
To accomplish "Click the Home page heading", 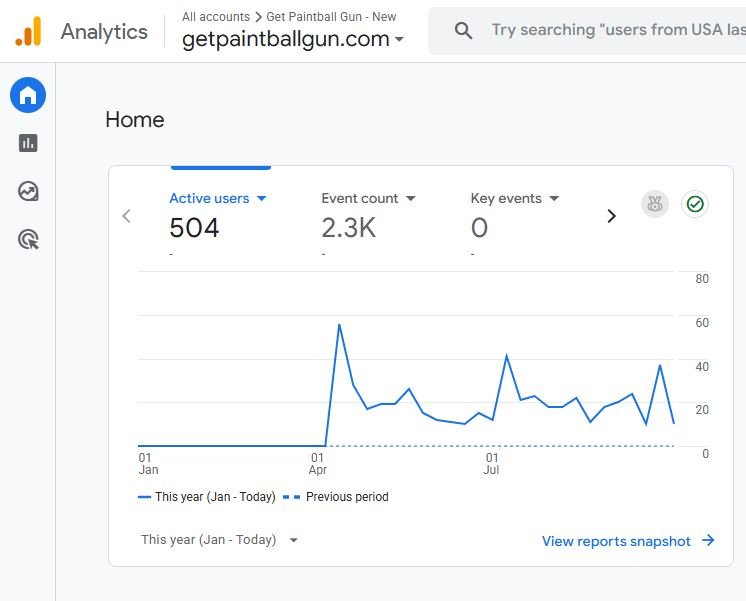I will point(135,119).
